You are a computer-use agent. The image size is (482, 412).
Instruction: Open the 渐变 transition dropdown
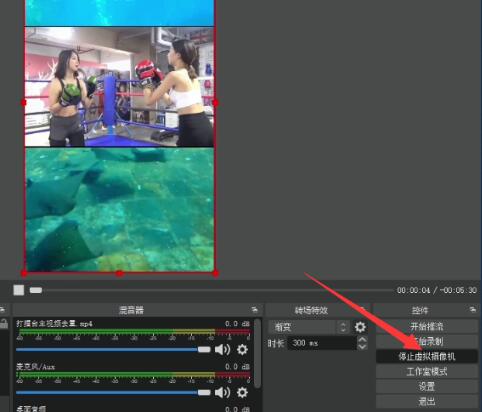coord(309,327)
